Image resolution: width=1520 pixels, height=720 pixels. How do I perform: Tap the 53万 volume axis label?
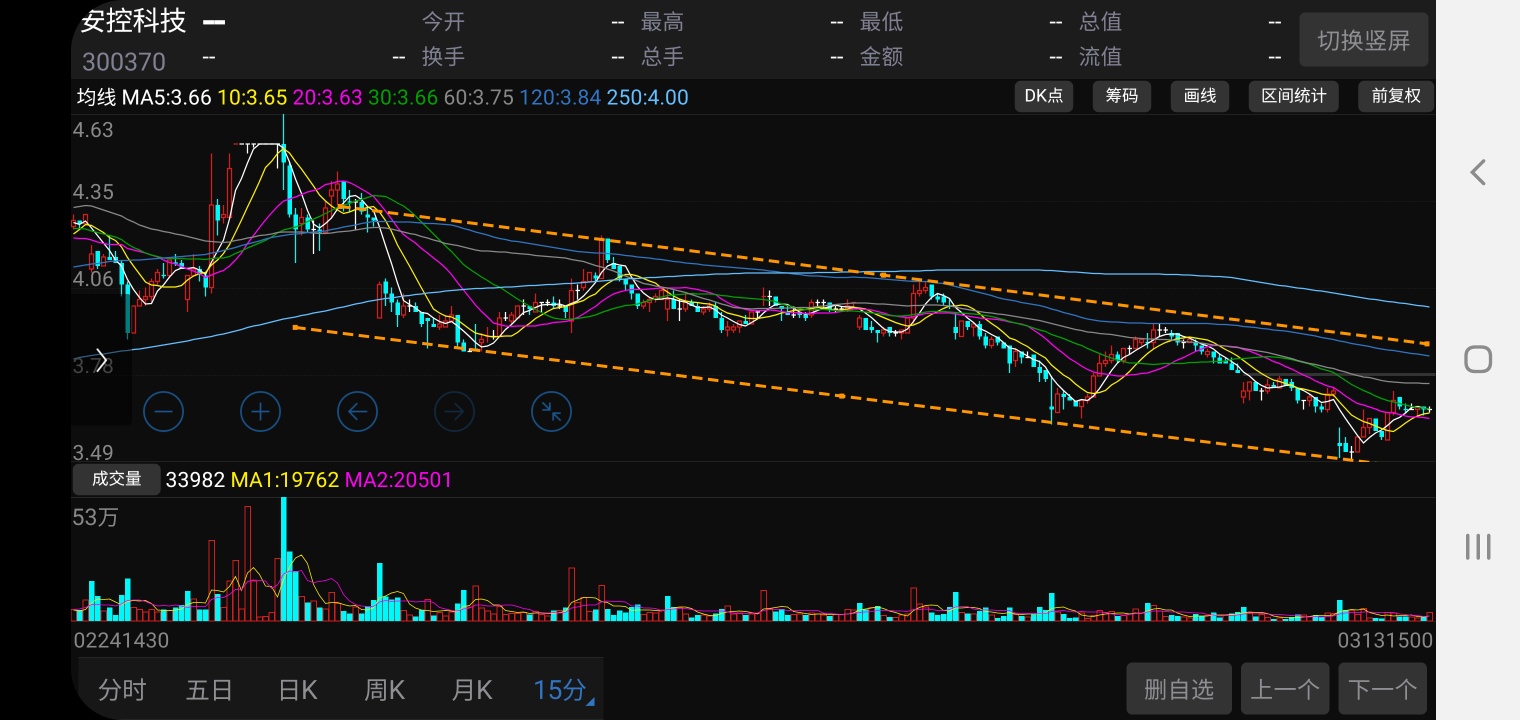(96, 517)
